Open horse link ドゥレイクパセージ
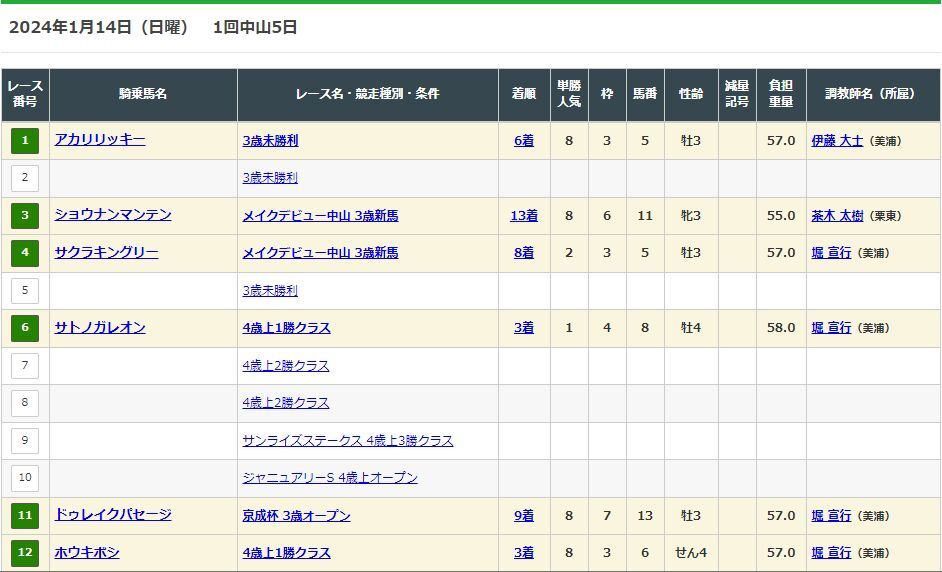The width and height of the screenshot is (942, 572). pos(113,515)
